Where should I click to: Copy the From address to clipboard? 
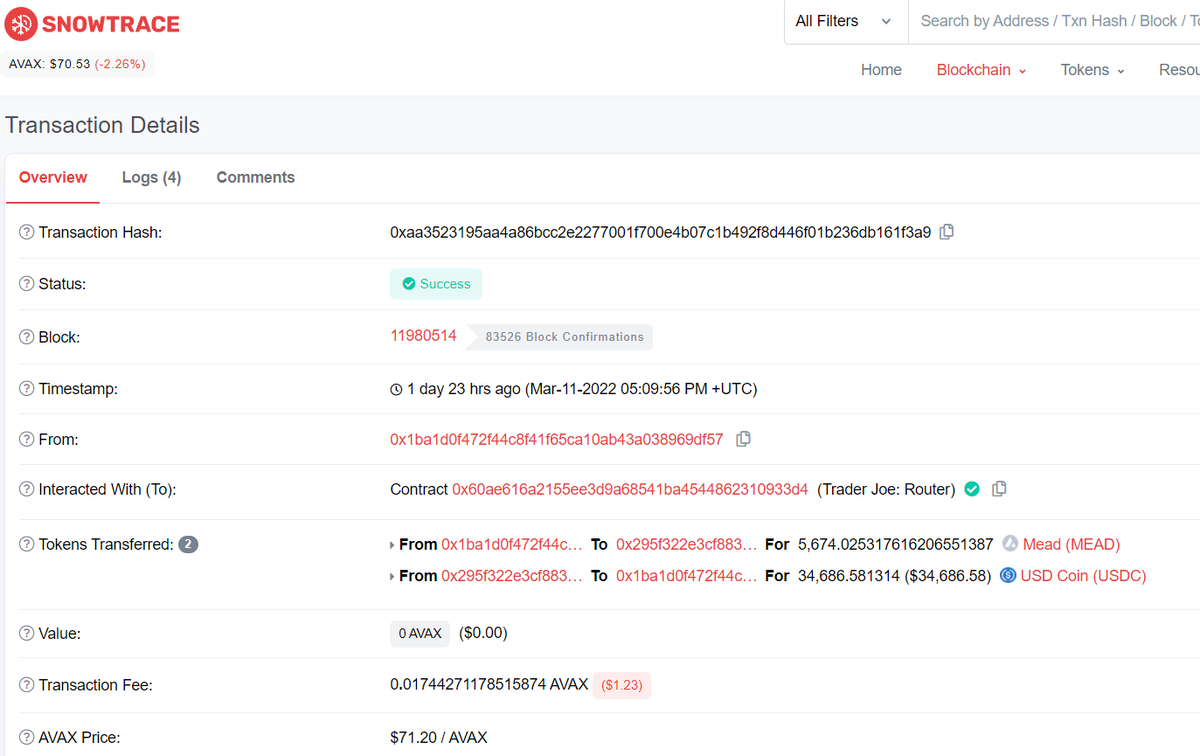click(743, 439)
